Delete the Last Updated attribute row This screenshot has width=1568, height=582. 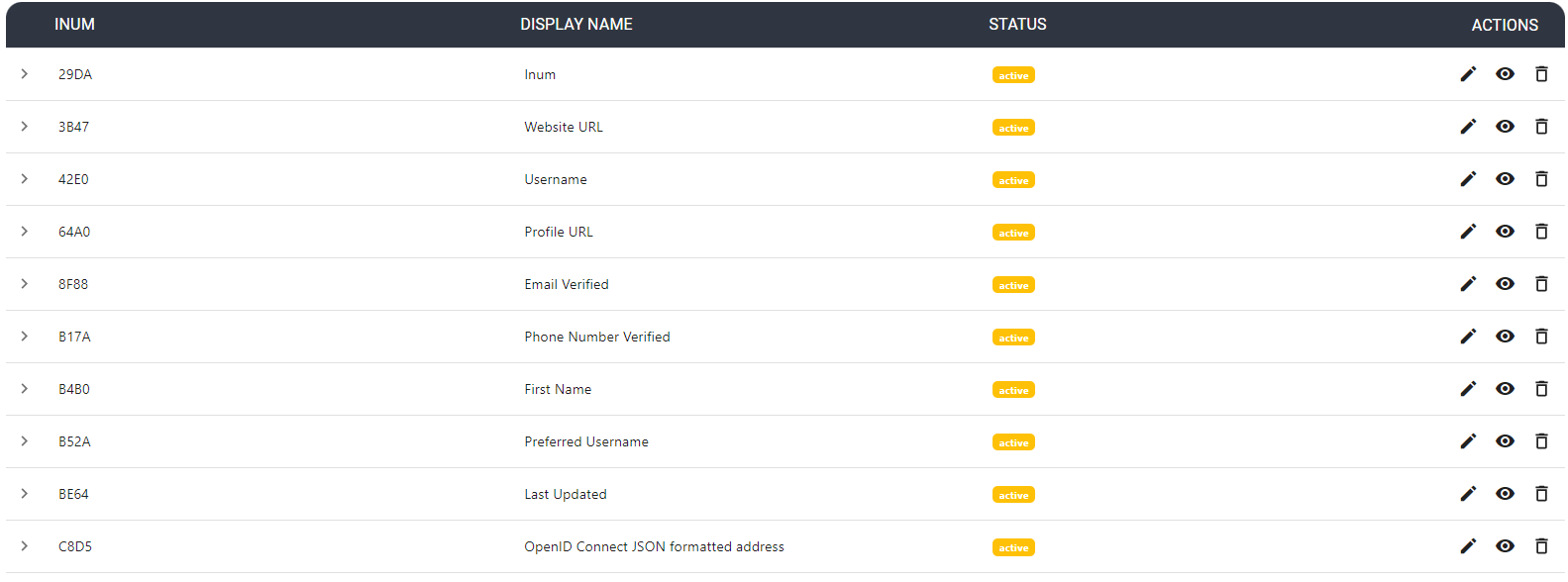pyautogui.click(x=1541, y=494)
